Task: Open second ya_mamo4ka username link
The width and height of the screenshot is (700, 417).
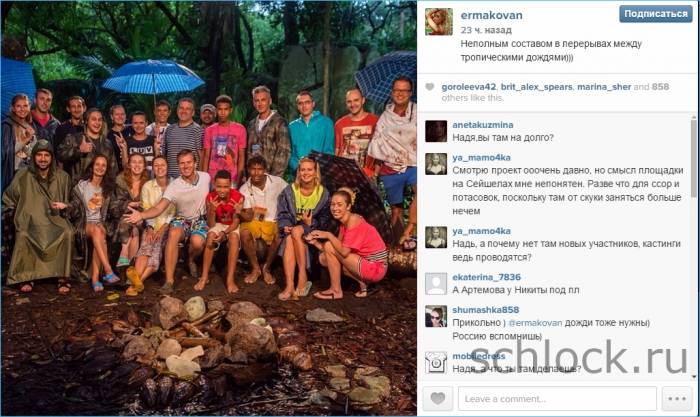Action: tap(481, 231)
